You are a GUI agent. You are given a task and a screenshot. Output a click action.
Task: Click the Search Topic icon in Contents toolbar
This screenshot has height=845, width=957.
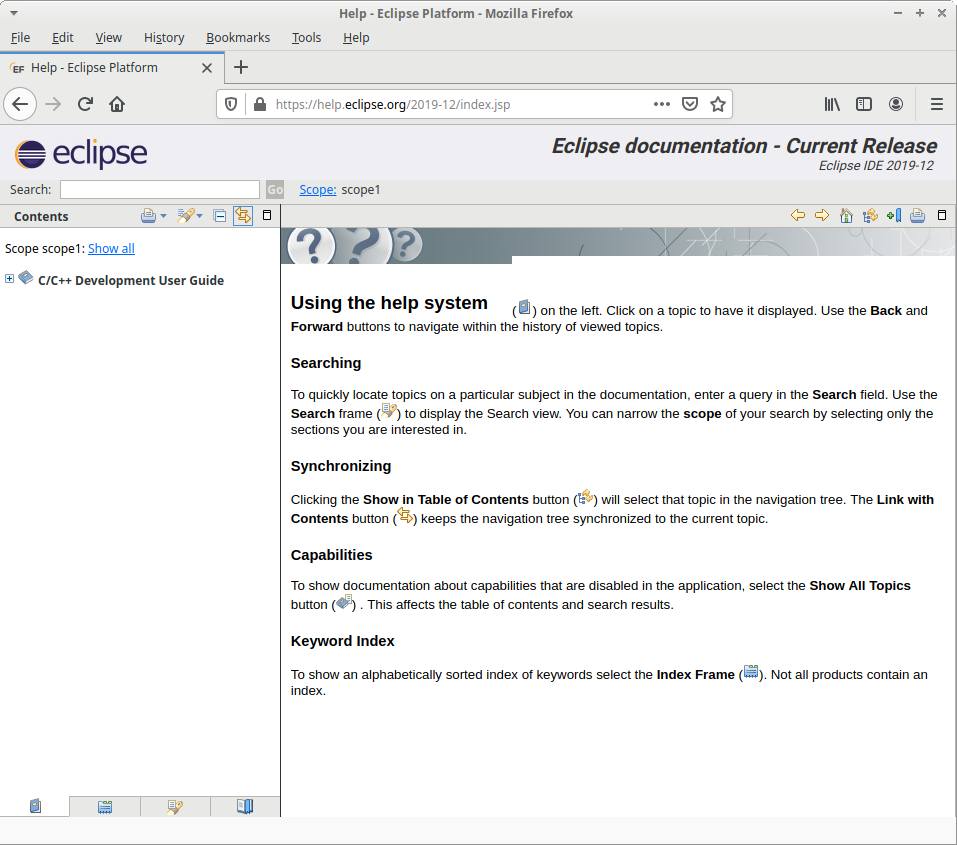[x=185, y=216]
